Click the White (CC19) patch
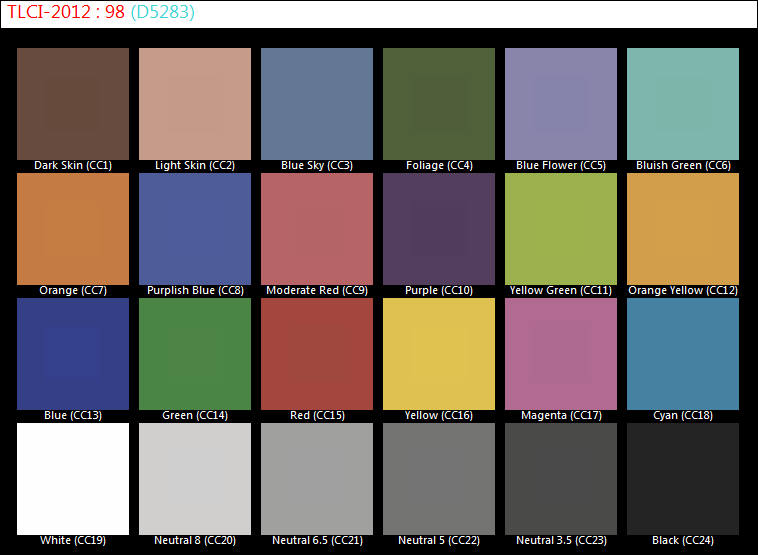This screenshot has width=758, height=555. (x=73, y=478)
